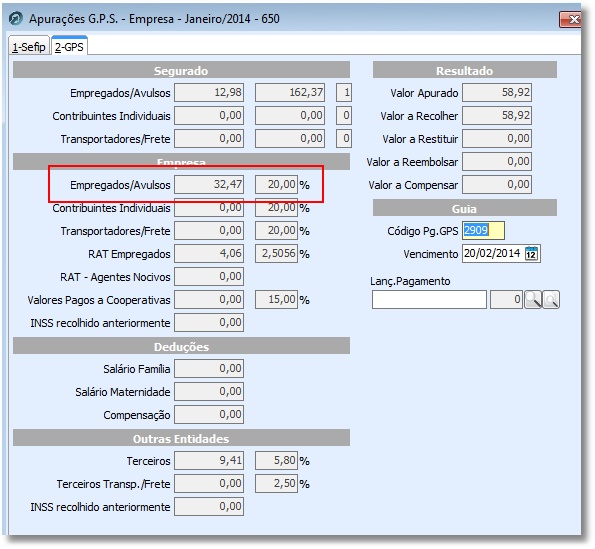The image size is (595, 549).
Task: Click the RAT Empregados percentage 2,5056 field
Action: coord(276,253)
